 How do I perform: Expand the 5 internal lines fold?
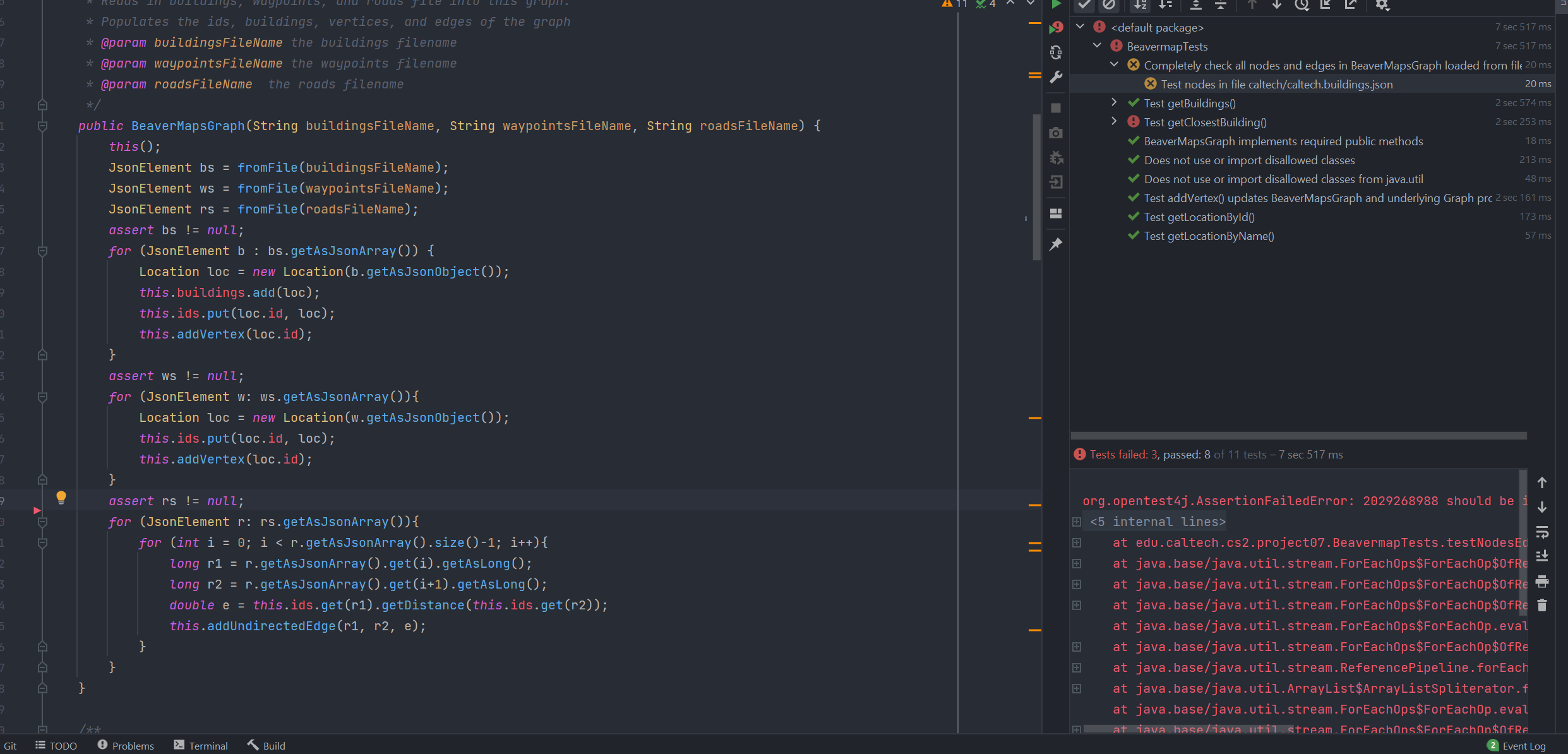pyautogui.click(x=1077, y=522)
